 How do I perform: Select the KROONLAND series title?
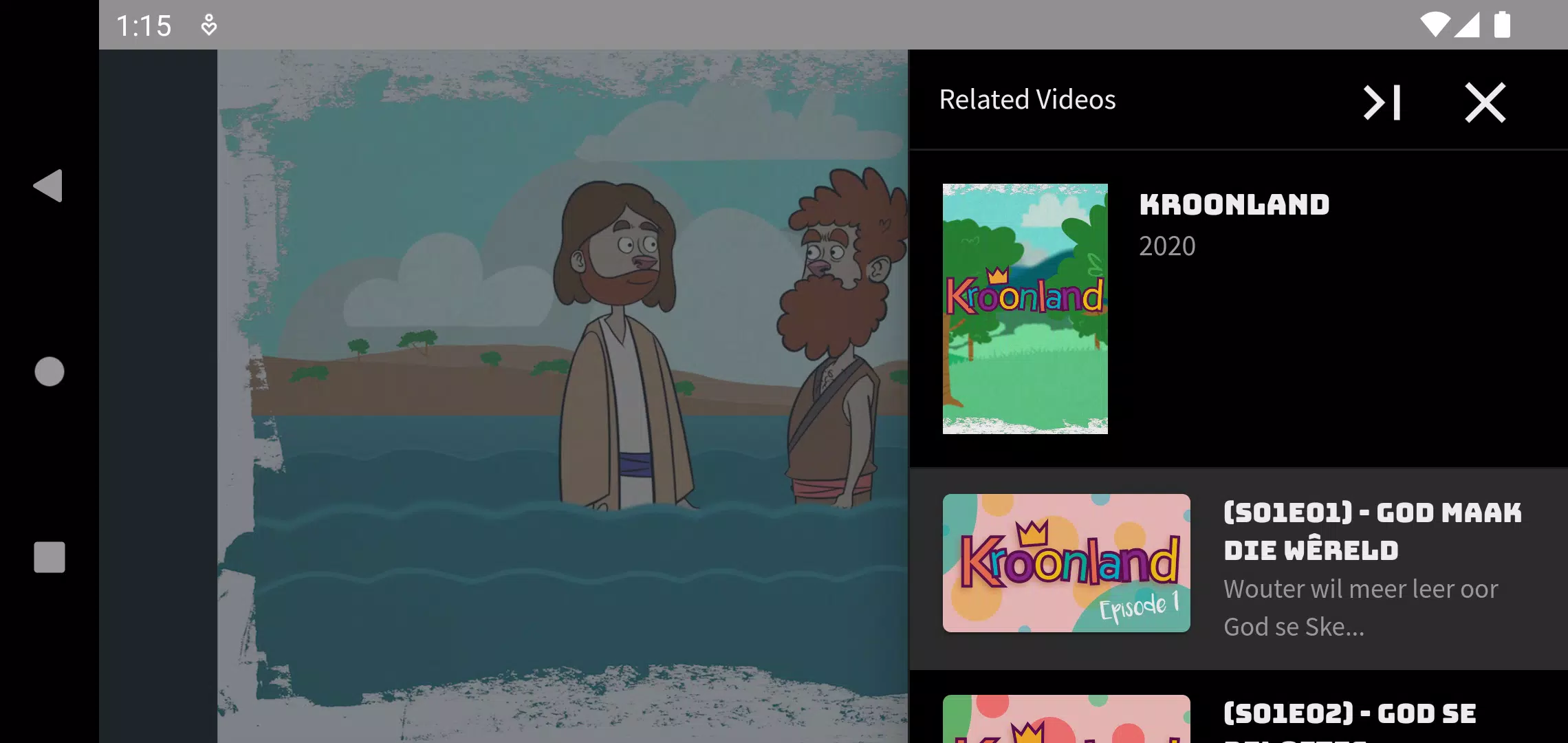[x=1234, y=205]
